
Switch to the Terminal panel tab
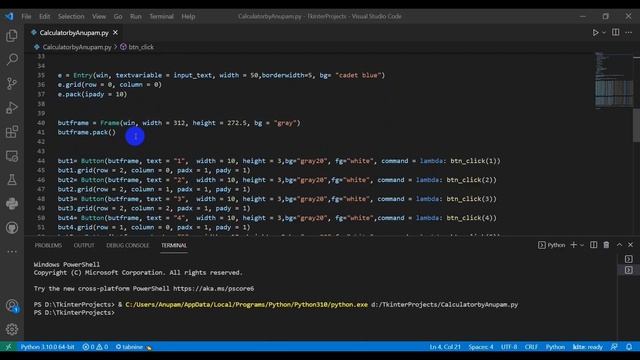174,245
